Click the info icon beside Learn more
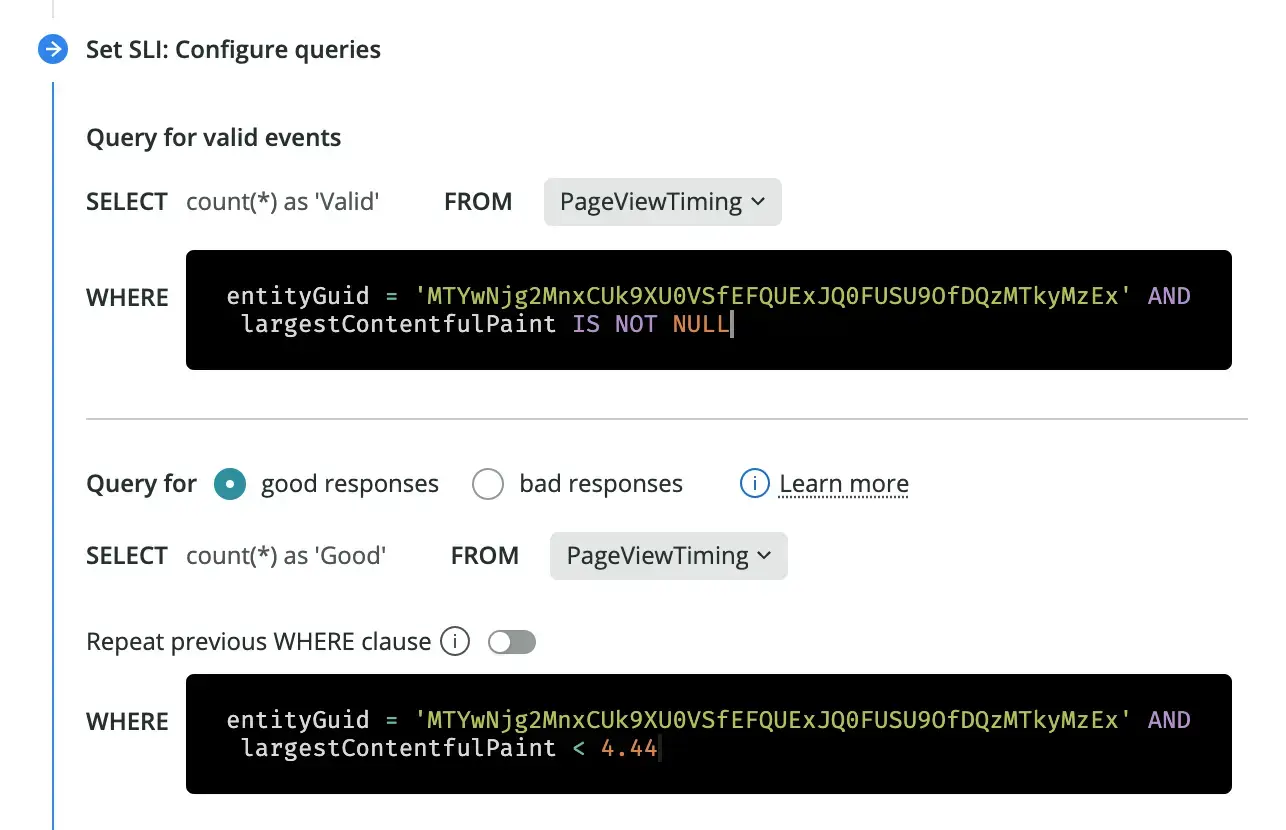The height and width of the screenshot is (830, 1286). 754,484
